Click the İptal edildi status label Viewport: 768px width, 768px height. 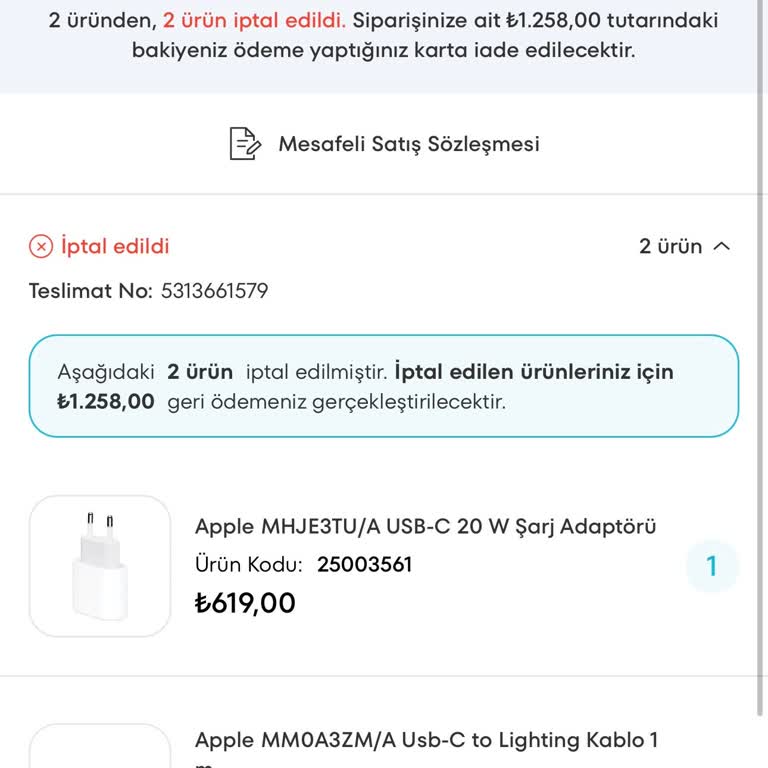click(x=115, y=246)
